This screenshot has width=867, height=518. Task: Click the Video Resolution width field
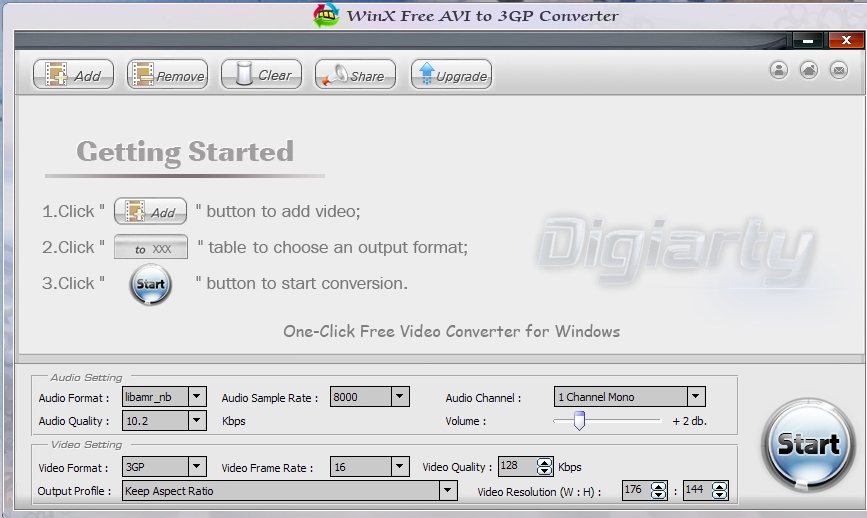[635, 491]
